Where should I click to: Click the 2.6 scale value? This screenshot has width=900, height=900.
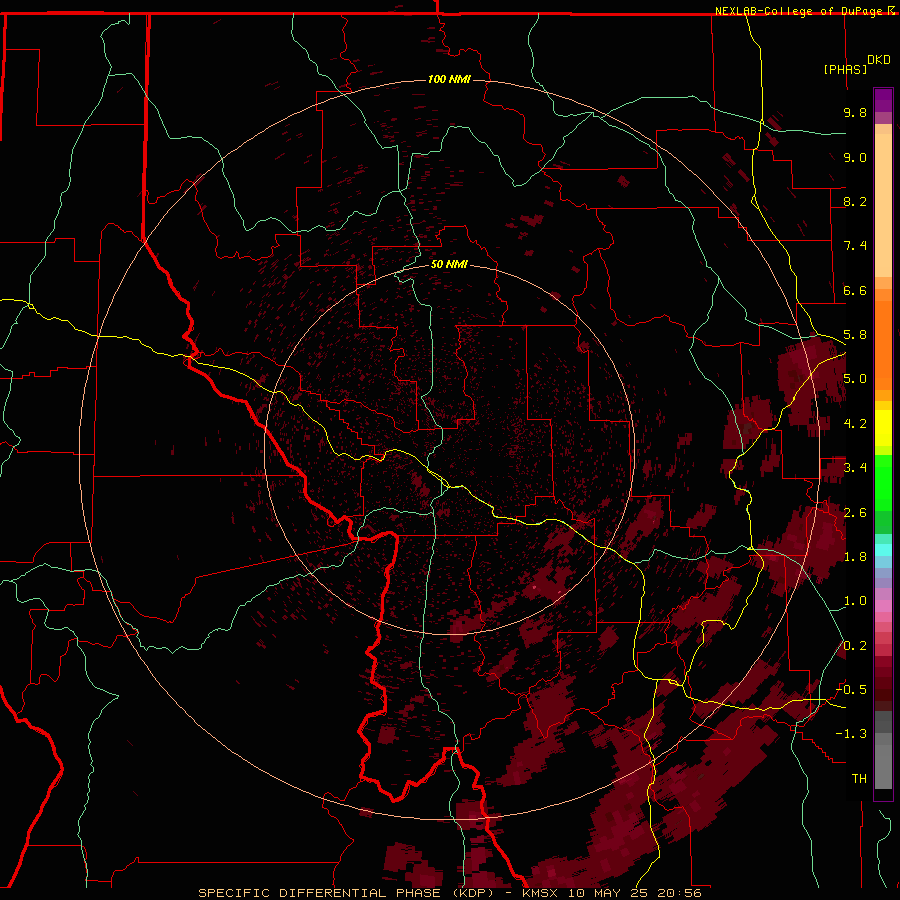pyautogui.click(x=855, y=513)
